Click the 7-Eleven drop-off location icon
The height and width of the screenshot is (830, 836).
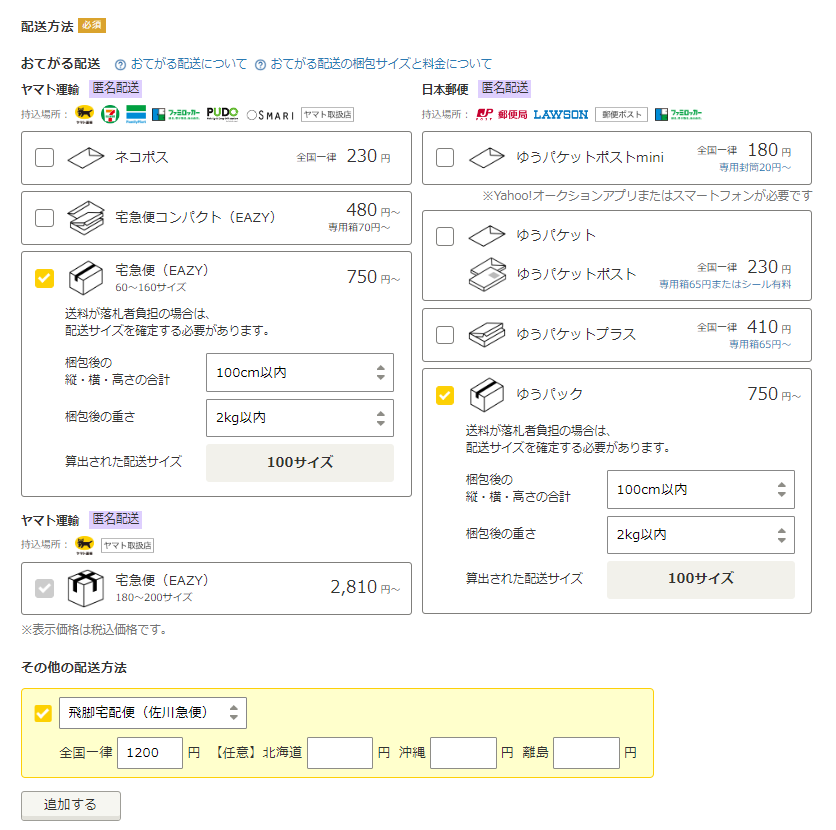click(x=110, y=114)
